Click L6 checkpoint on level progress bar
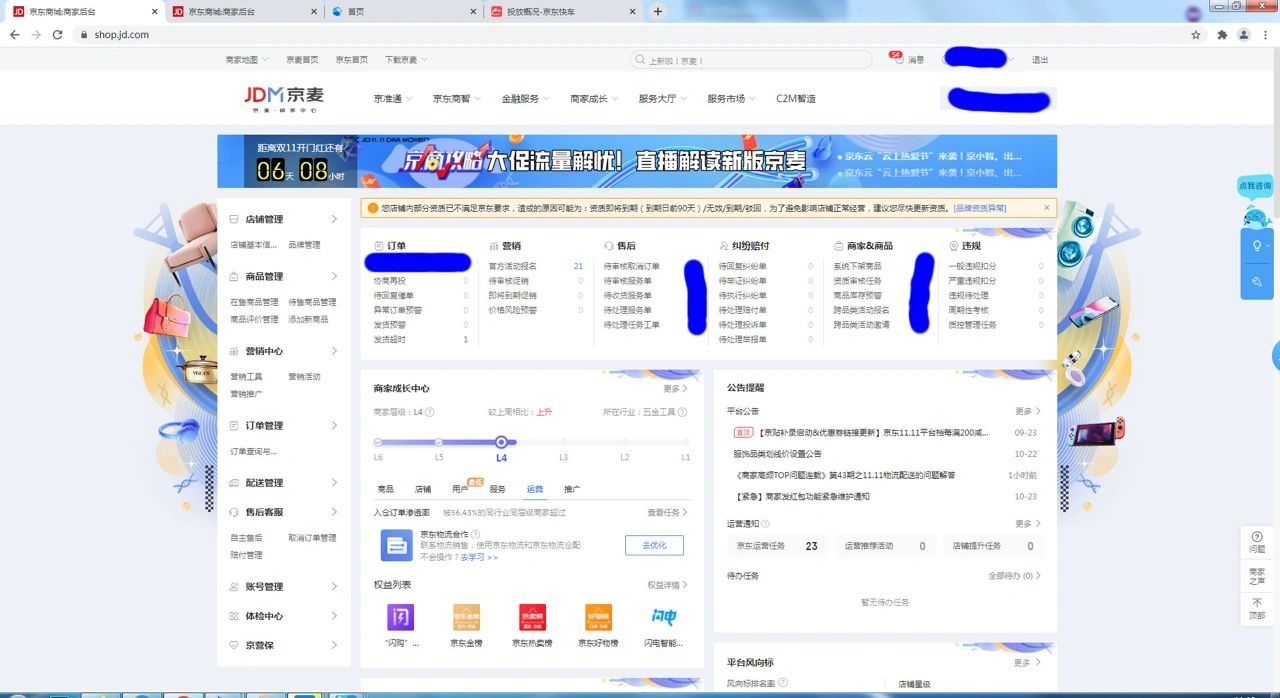This screenshot has height=698, width=1280. pos(378,442)
